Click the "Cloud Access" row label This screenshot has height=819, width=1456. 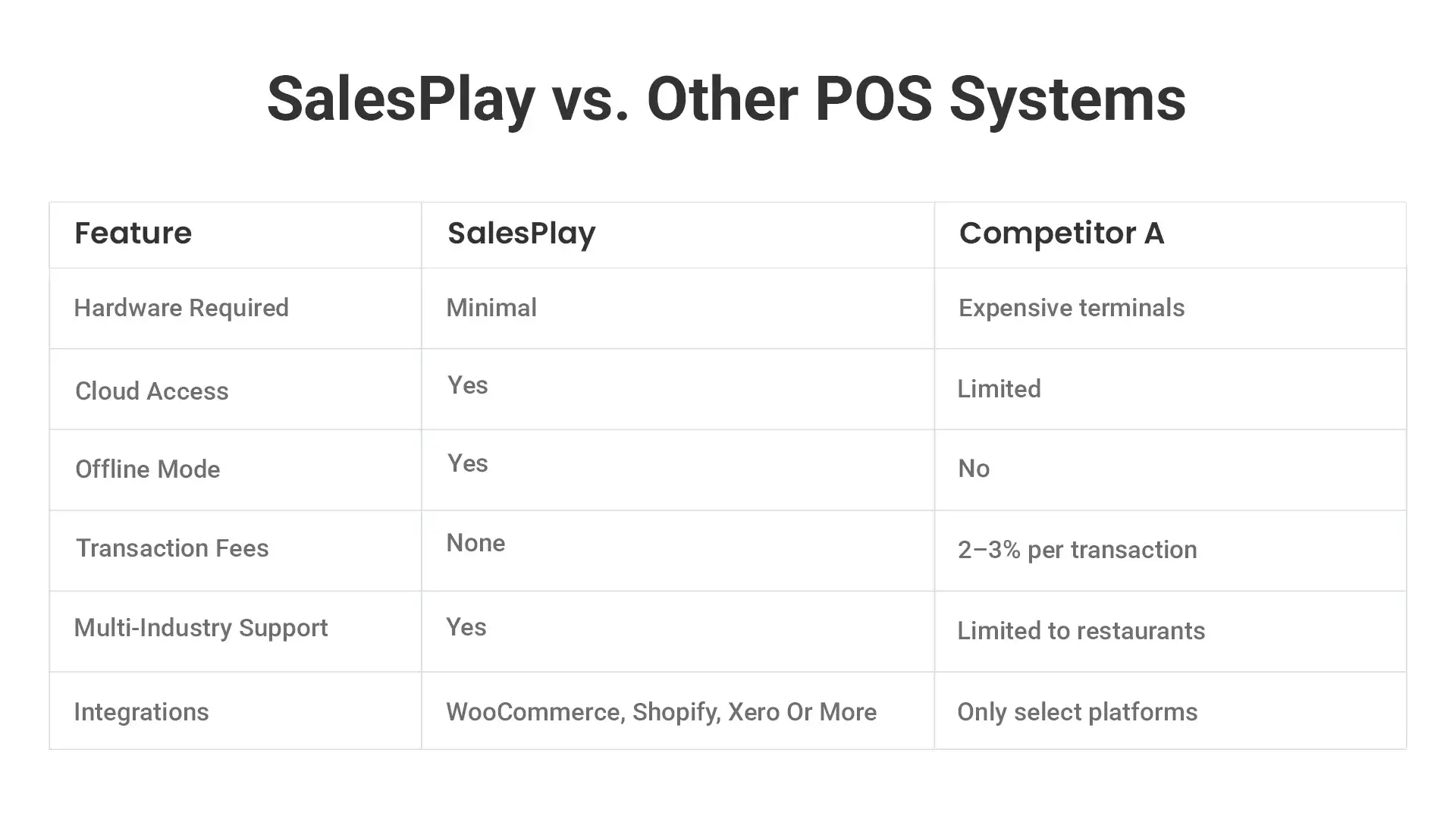pyautogui.click(x=152, y=391)
